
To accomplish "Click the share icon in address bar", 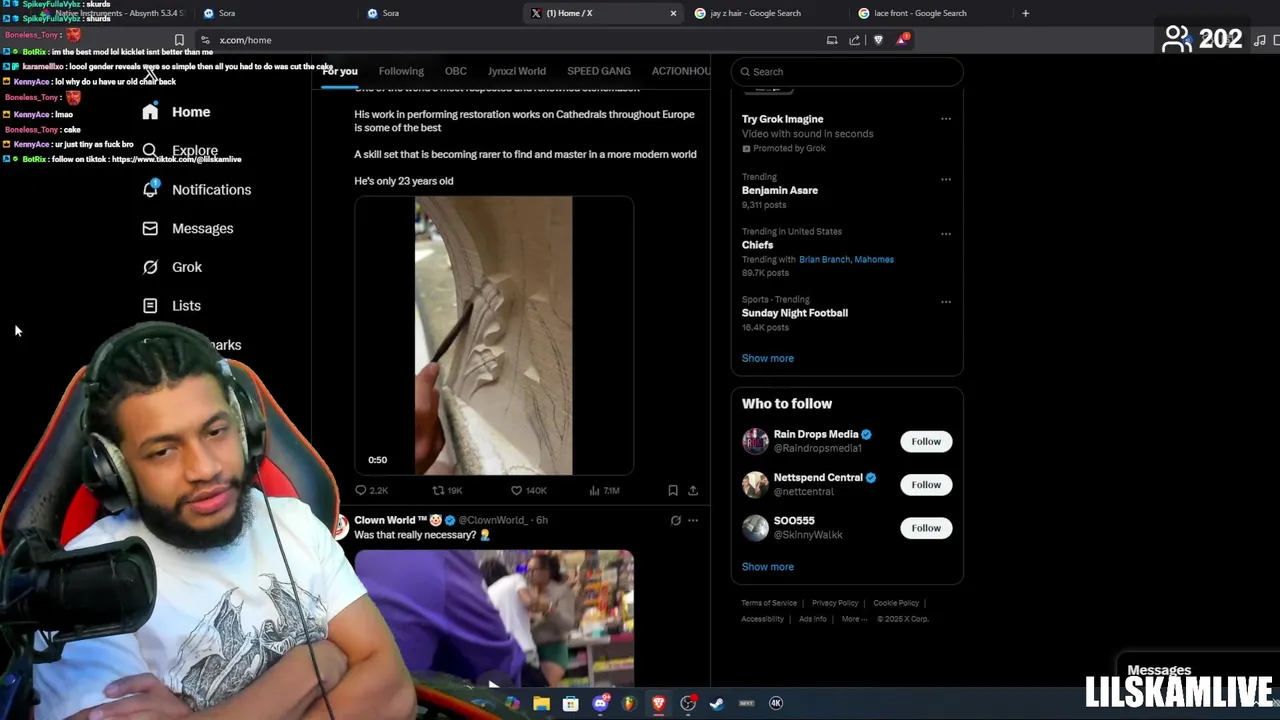I will [x=854, y=40].
